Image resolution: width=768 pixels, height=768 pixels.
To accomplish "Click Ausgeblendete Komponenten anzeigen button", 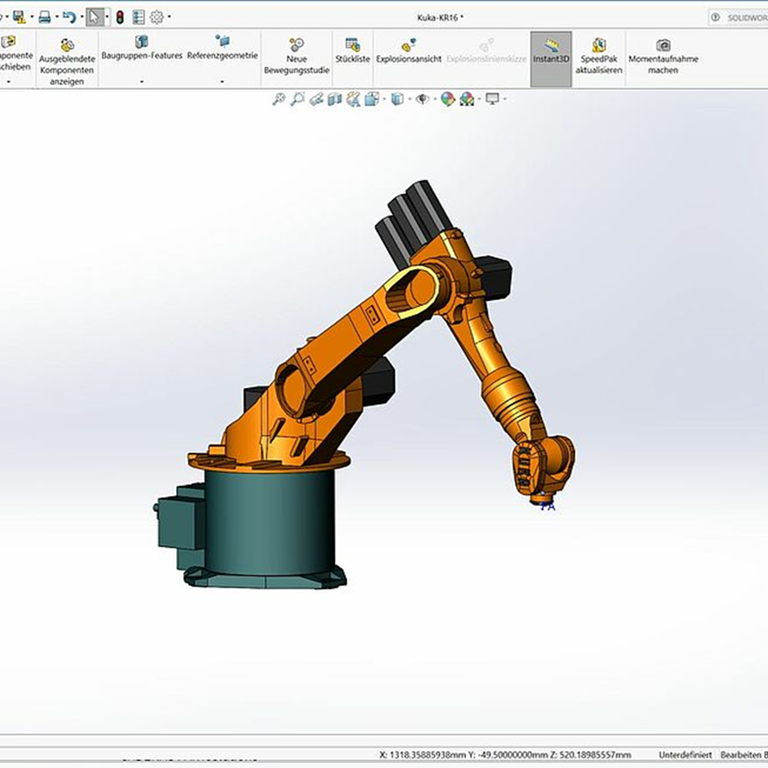I will 67,61.
